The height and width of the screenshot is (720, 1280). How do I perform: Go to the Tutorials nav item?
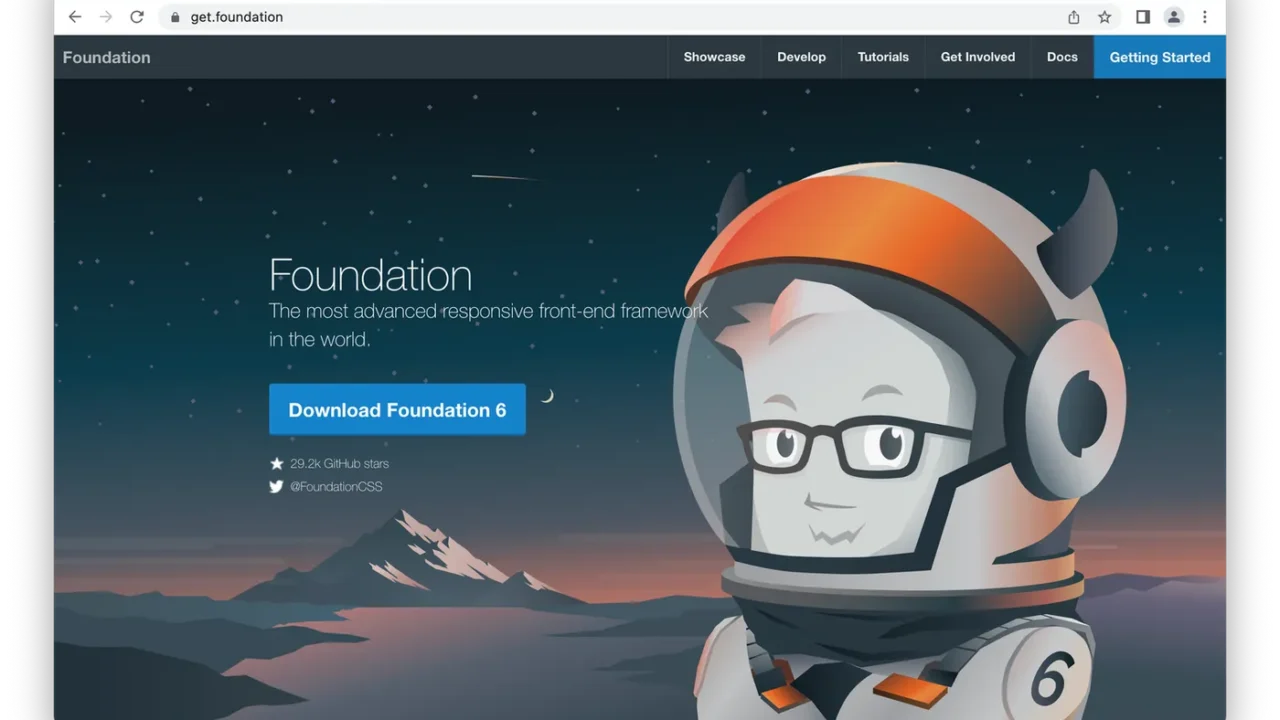pos(883,57)
